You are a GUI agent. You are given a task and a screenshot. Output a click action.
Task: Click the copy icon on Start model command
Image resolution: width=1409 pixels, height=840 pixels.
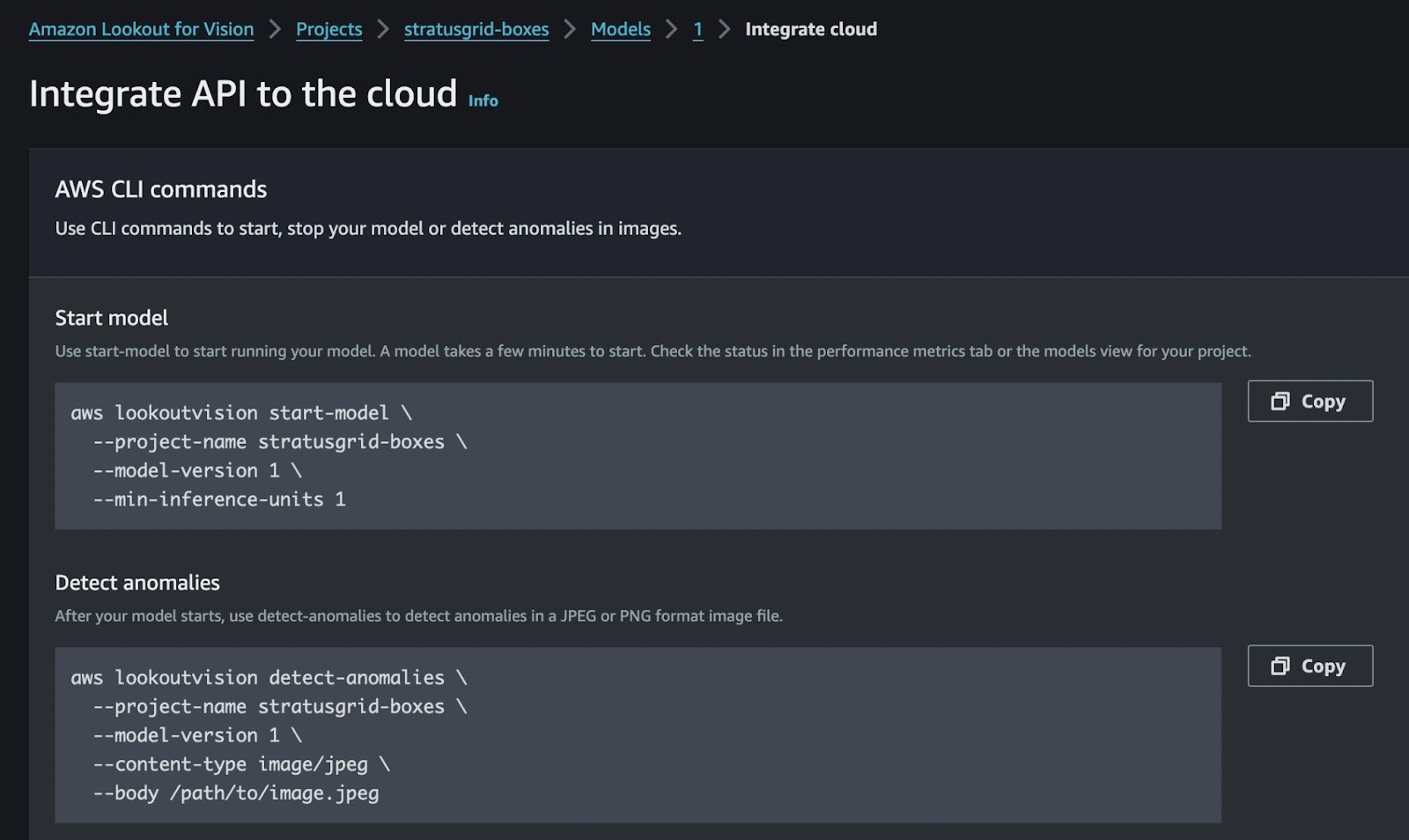pyautogui.click(x=1281, y=401)
